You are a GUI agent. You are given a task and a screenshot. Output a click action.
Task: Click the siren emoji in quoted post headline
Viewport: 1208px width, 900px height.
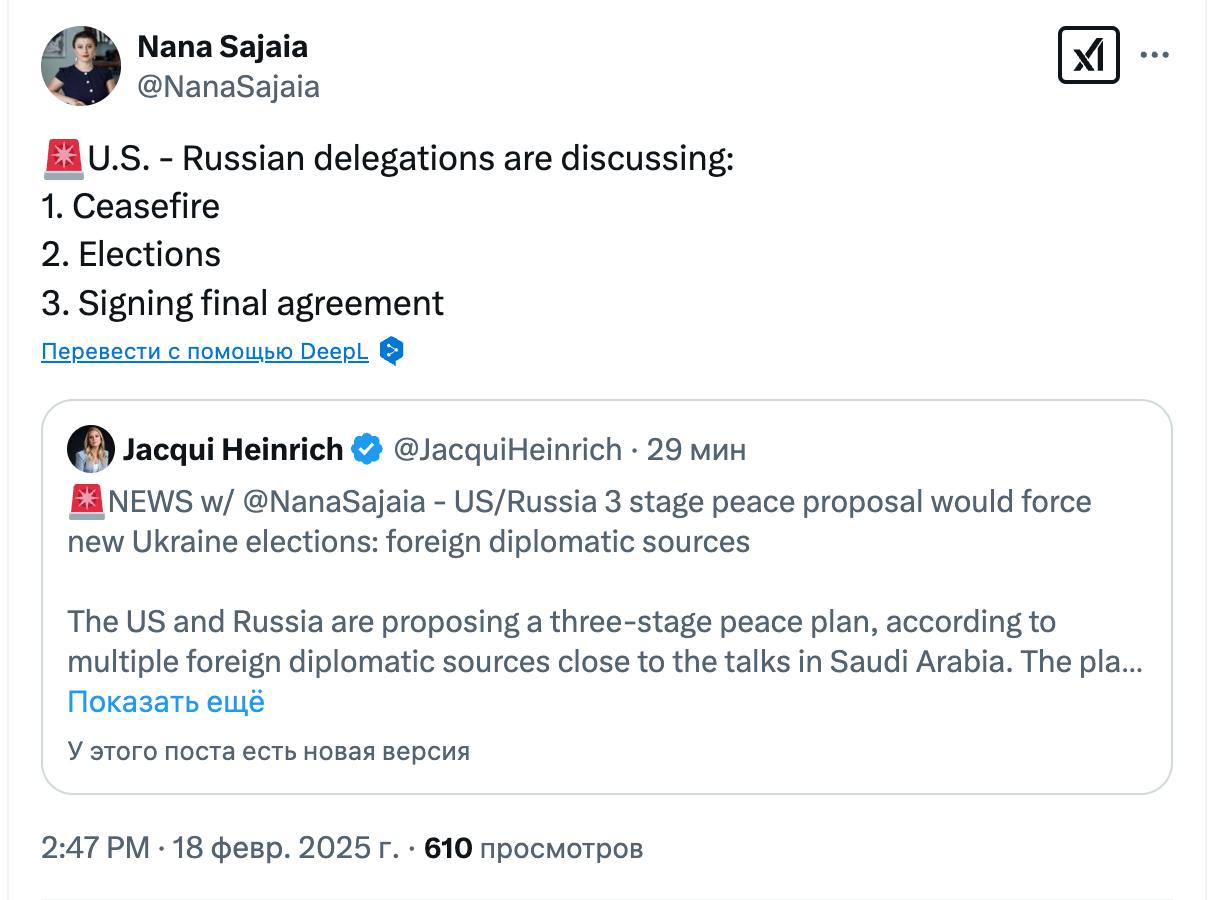pos(86,501)
